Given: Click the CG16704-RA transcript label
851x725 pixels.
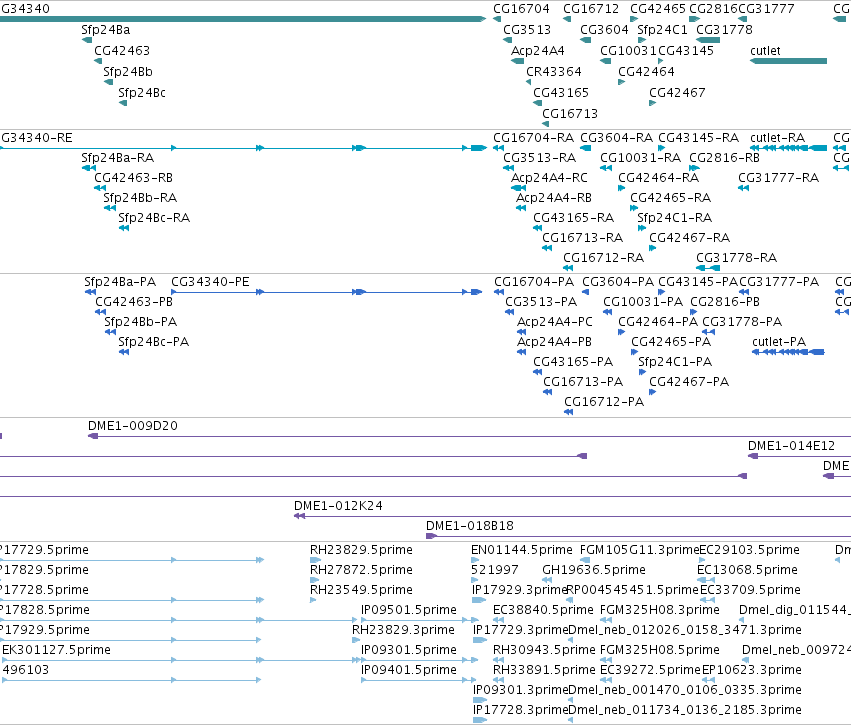Looking at the screenshot, I should pos(534,138).
